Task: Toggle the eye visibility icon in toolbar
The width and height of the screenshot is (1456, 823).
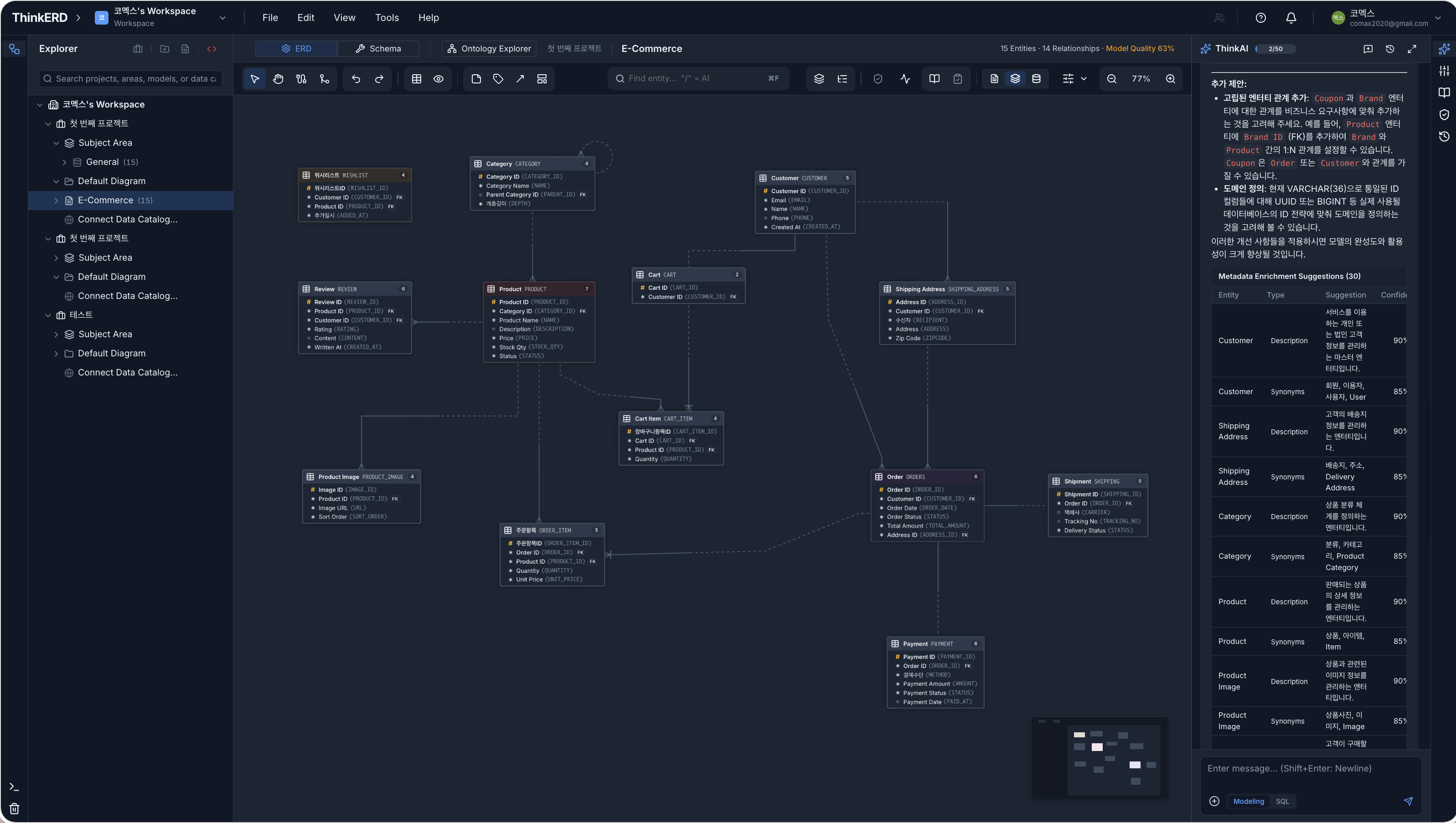Action: (x=439, y=78)
